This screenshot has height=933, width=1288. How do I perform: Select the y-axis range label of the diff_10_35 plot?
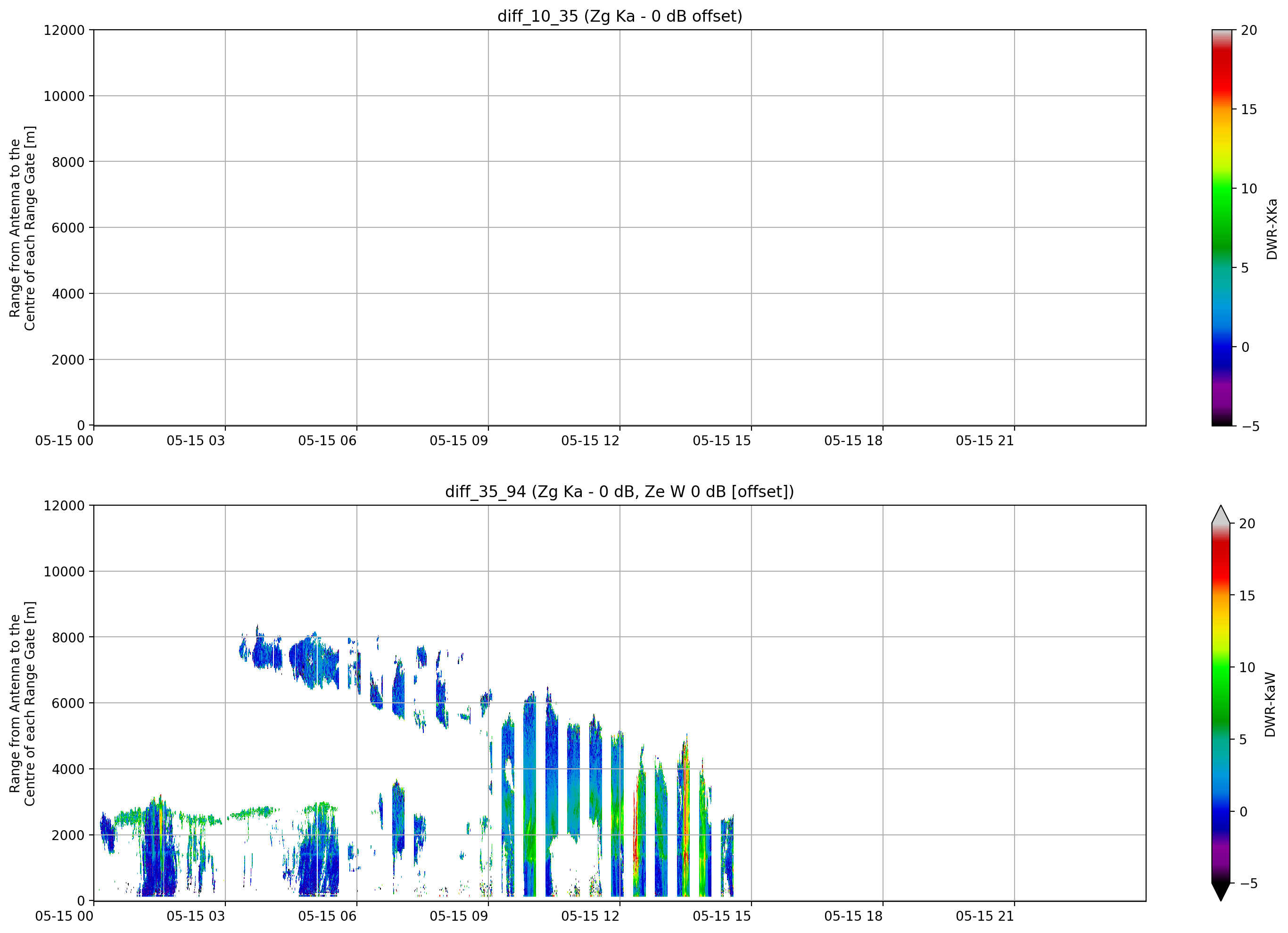23,228
